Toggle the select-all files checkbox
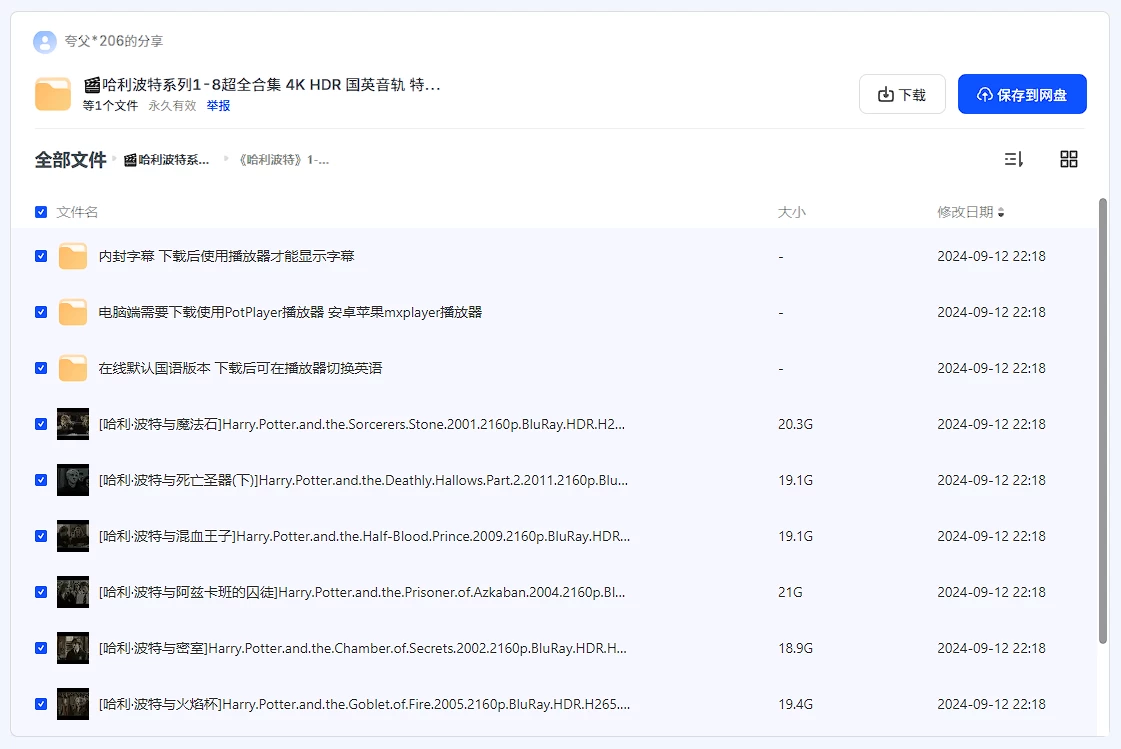 tap(41, 212)
